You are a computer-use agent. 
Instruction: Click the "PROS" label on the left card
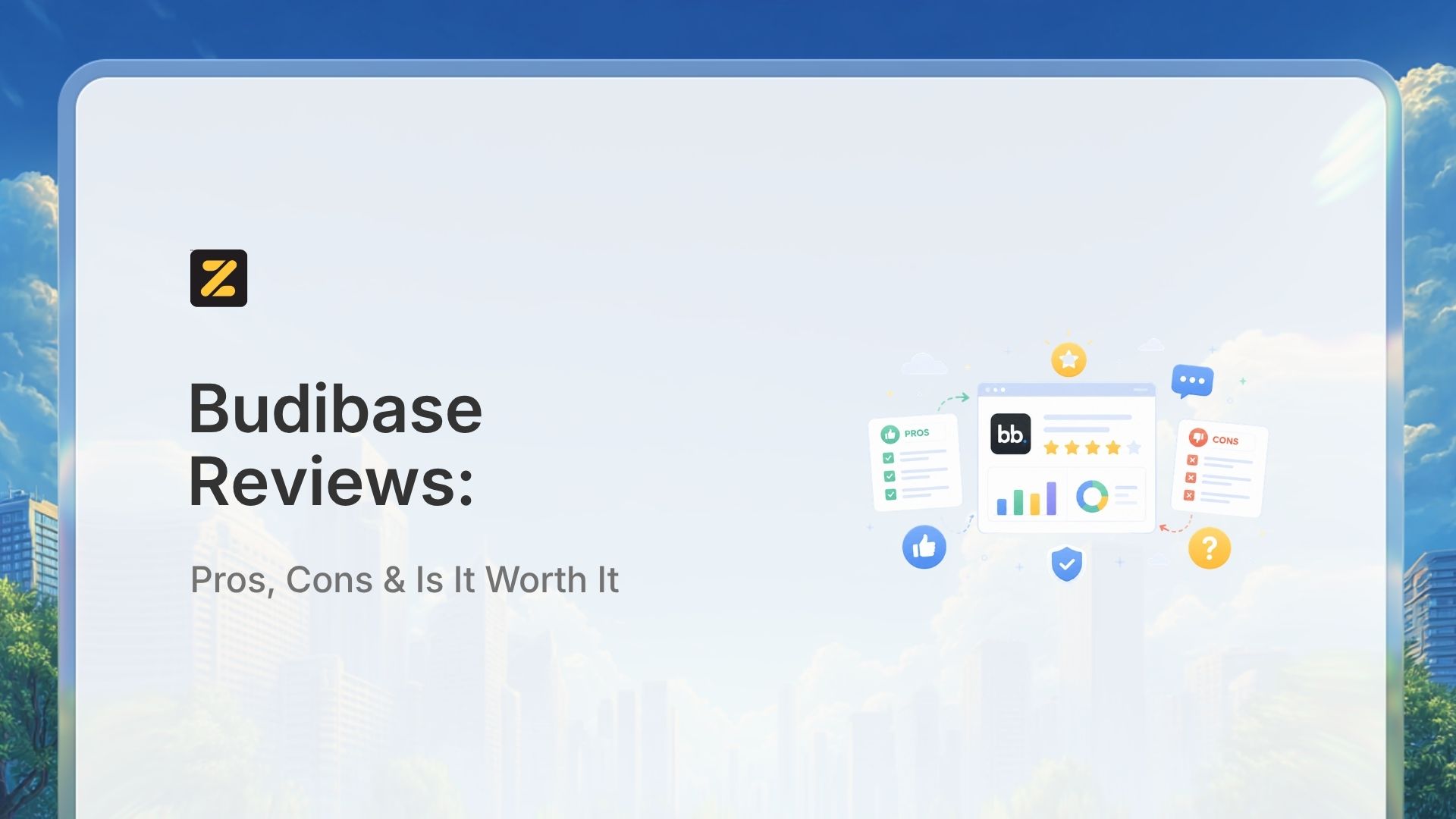(917, 433)
